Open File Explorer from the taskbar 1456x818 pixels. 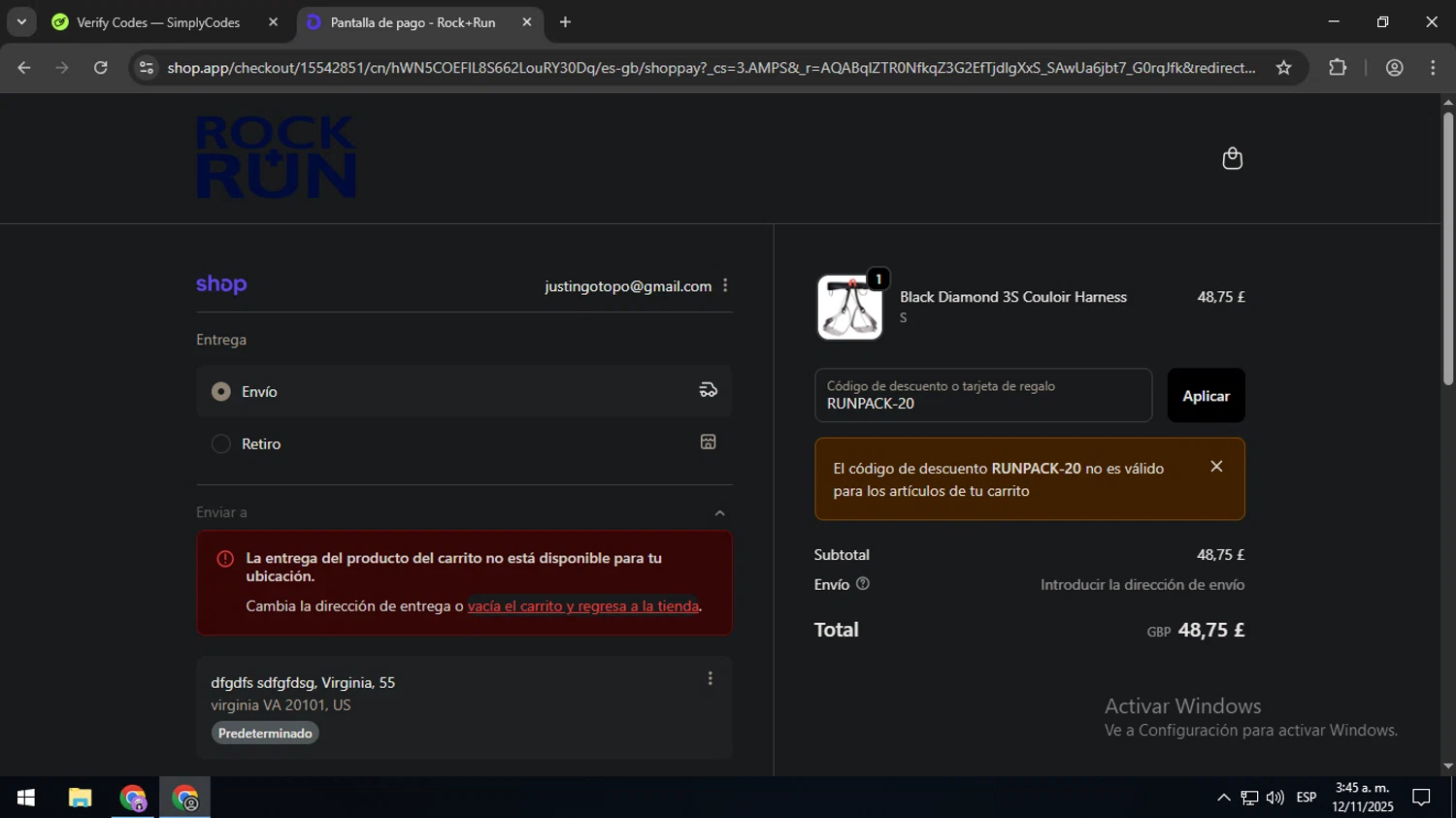[x=80, y=798]
